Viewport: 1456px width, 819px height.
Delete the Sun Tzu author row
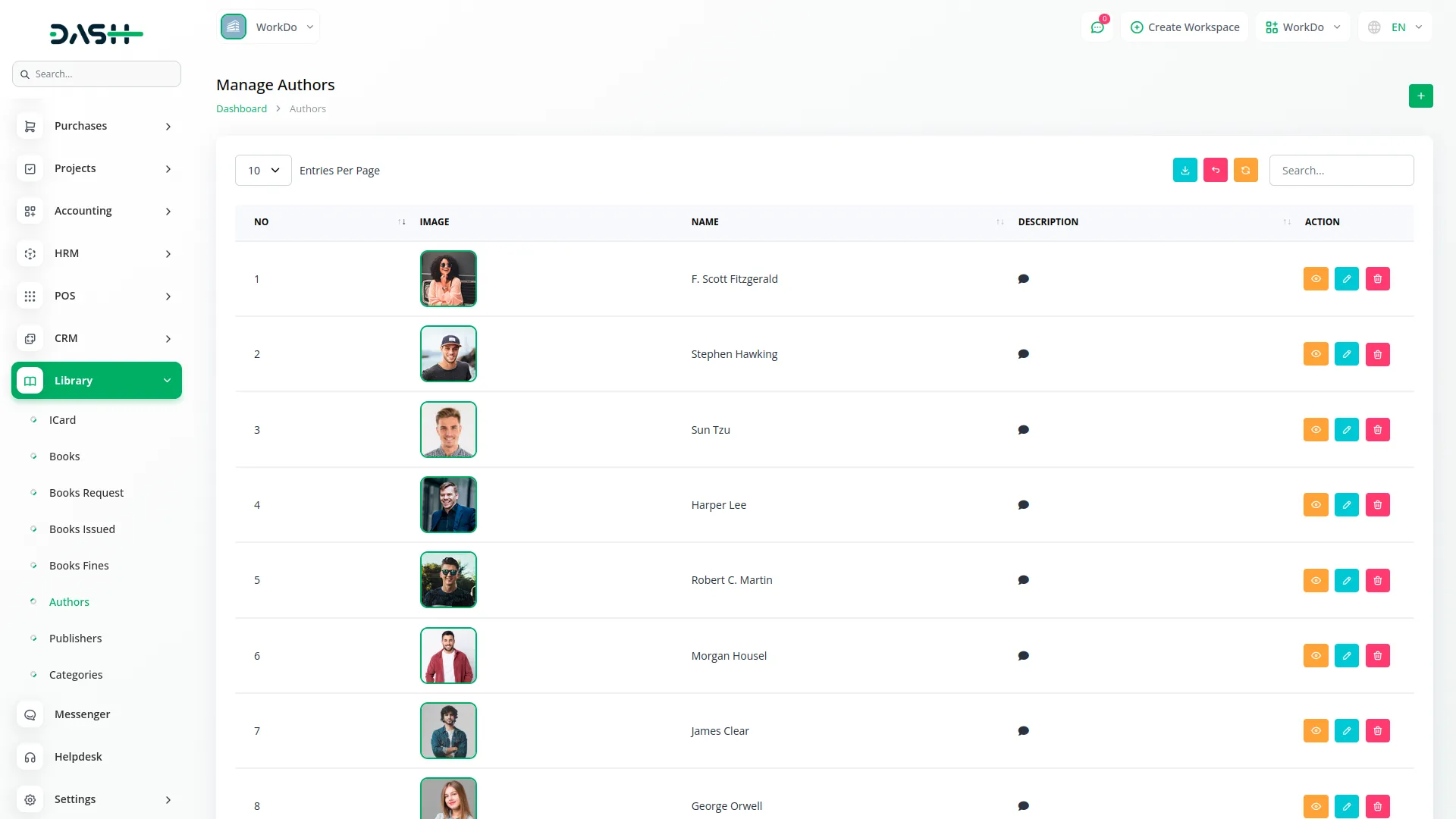click(1377, 430)
